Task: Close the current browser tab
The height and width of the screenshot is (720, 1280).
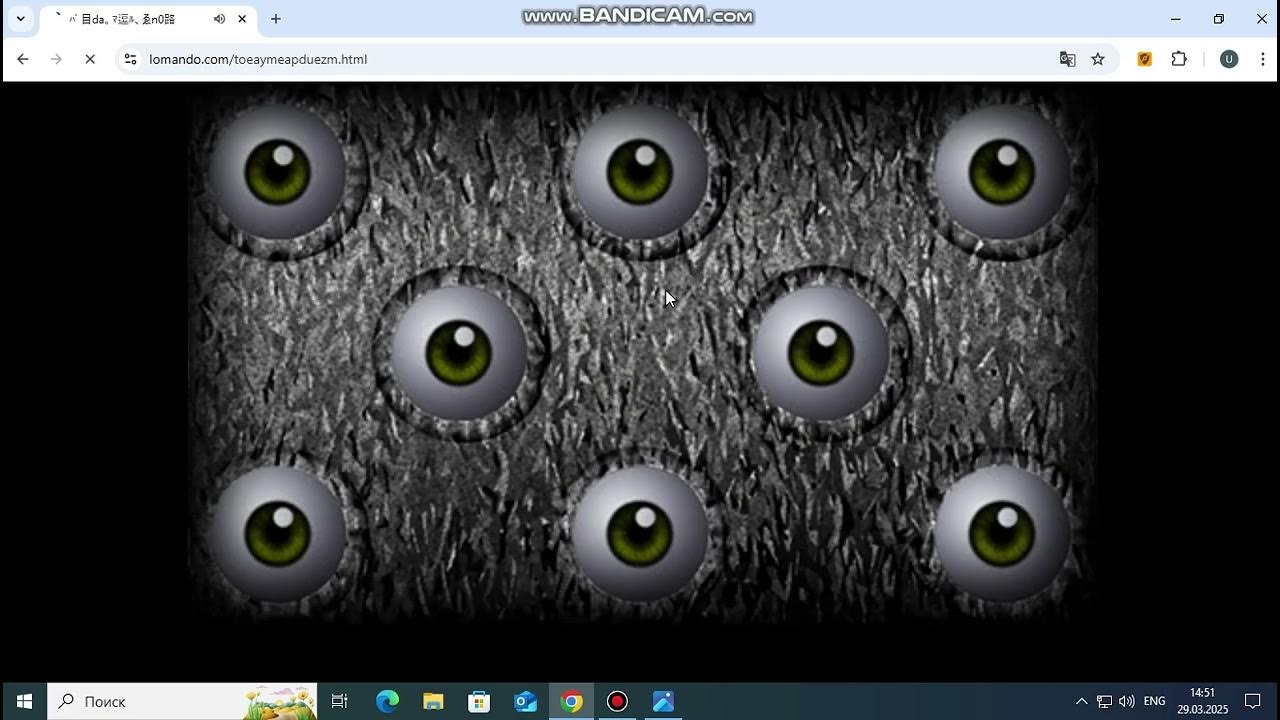Action: pos(242,19)
